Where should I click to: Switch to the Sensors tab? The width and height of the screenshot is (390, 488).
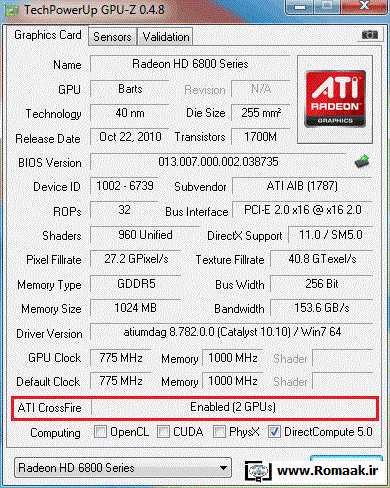click(112, 36)
